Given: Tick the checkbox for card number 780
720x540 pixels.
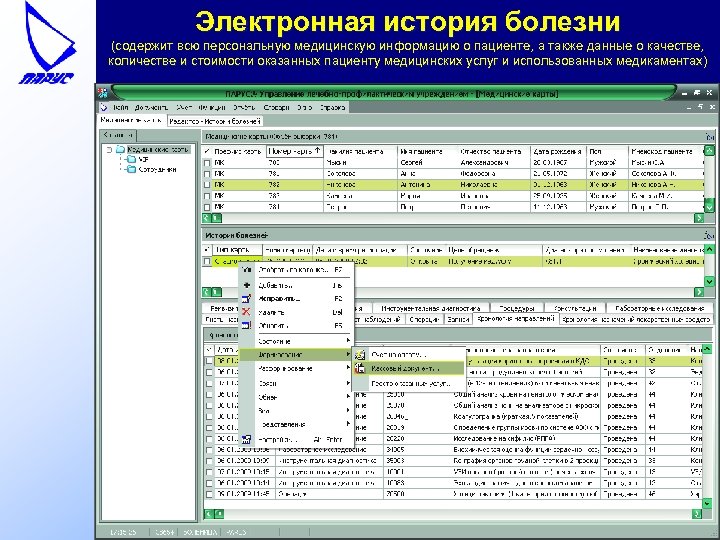Looking at the screenshot, I should (207, 163).
